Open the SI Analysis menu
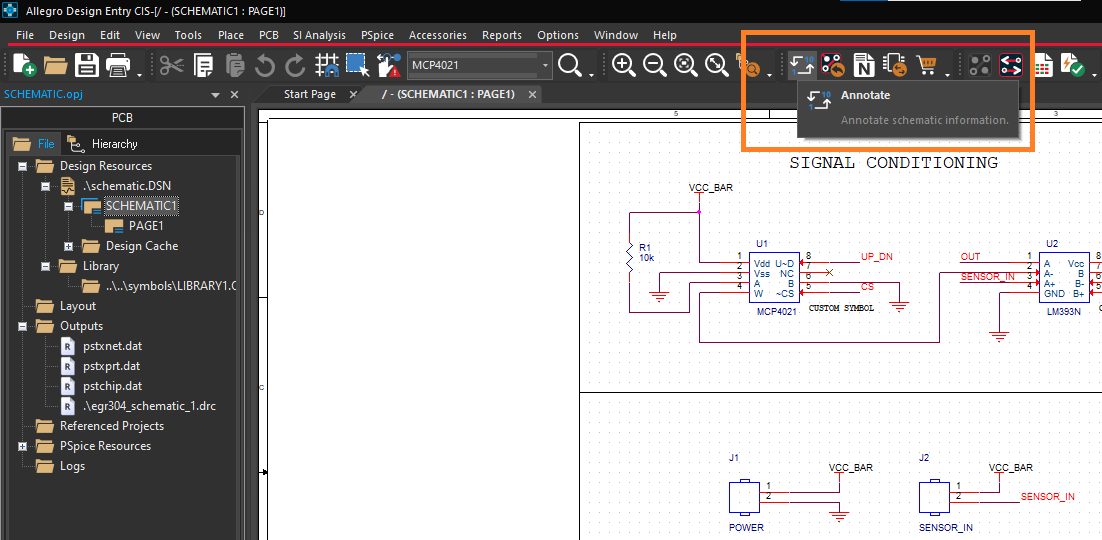 [x=319, y=35]
